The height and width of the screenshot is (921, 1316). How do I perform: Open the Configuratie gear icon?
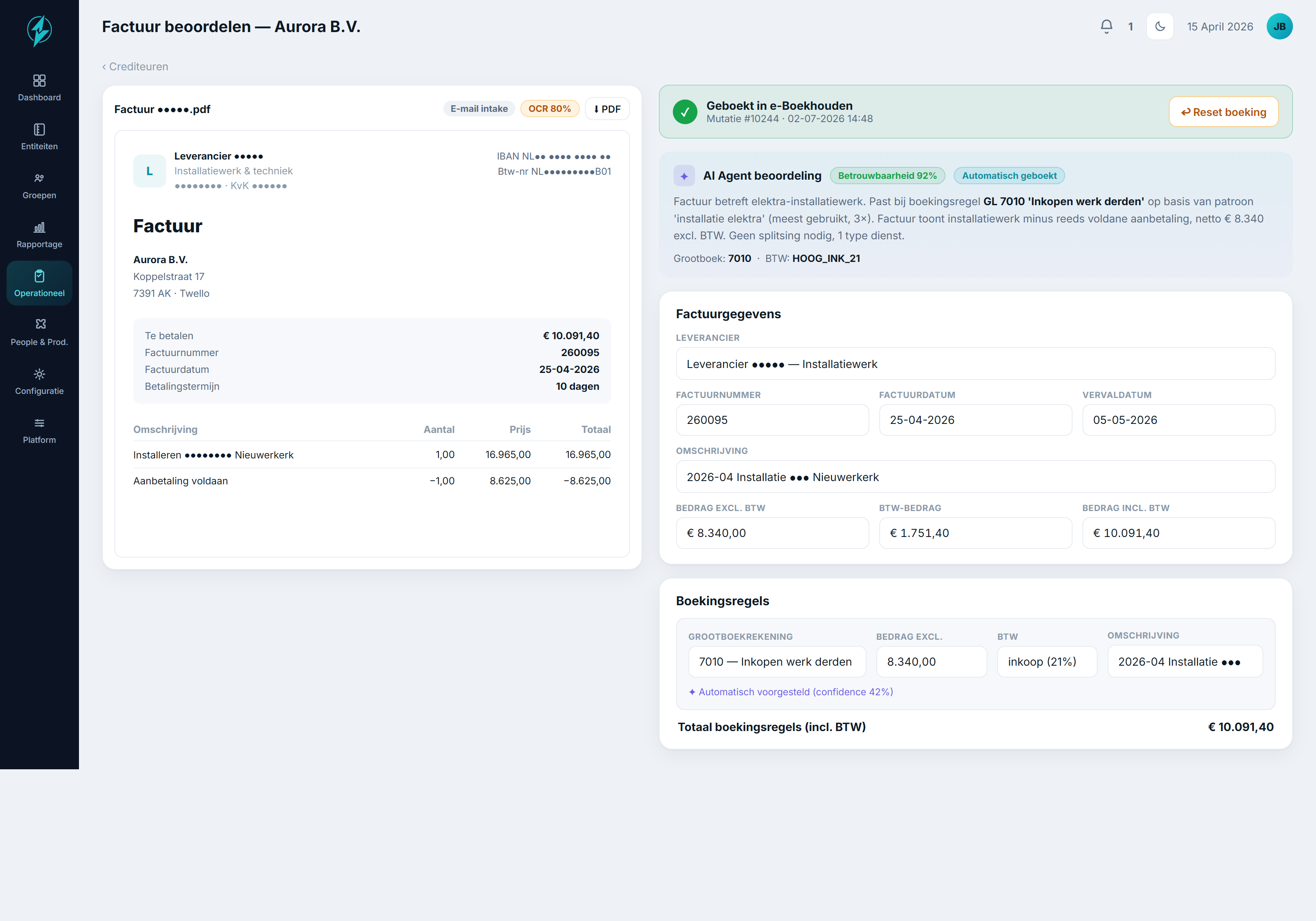tap(39, 374)
